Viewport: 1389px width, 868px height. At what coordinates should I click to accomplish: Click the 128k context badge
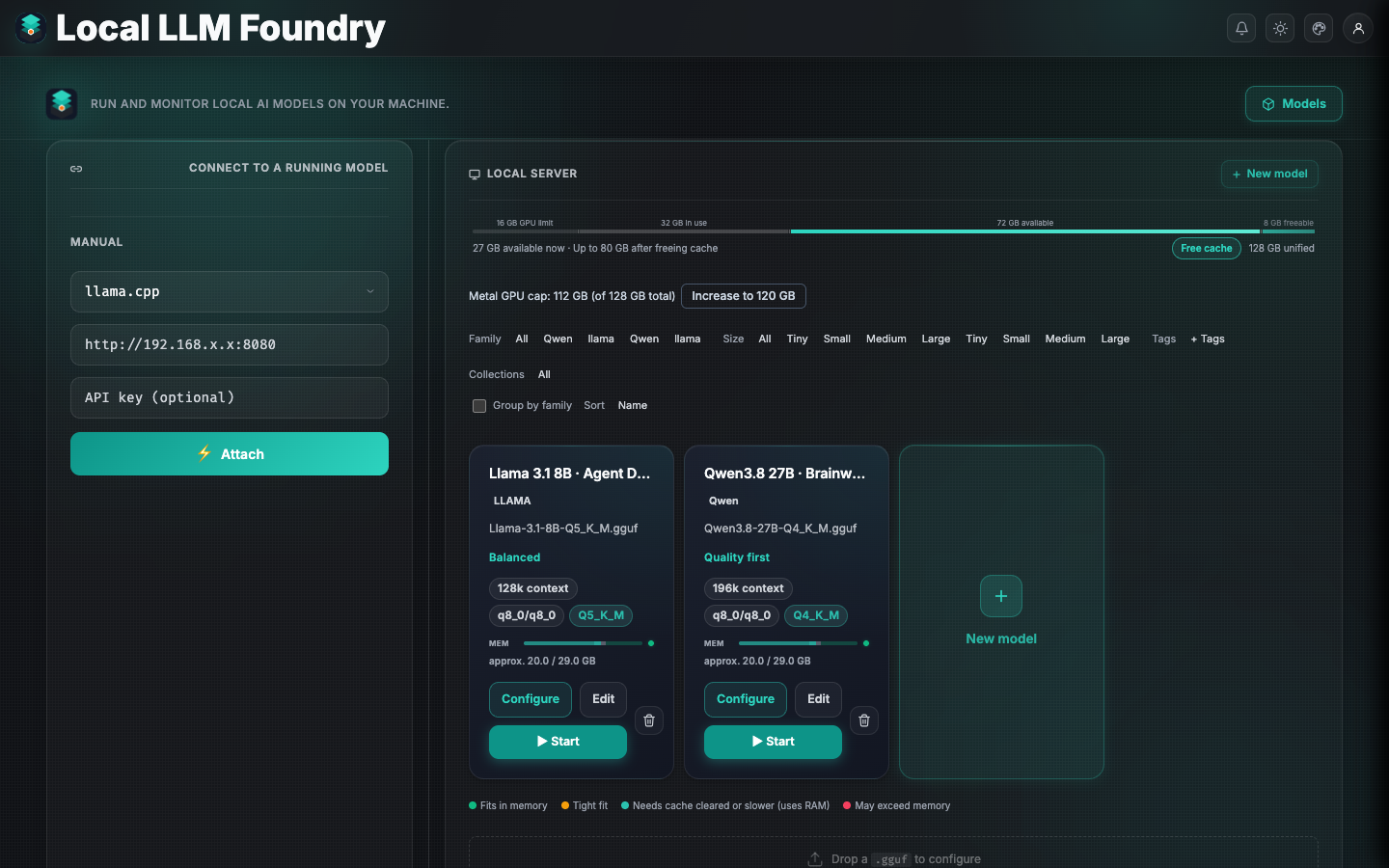tap(533, 588)
